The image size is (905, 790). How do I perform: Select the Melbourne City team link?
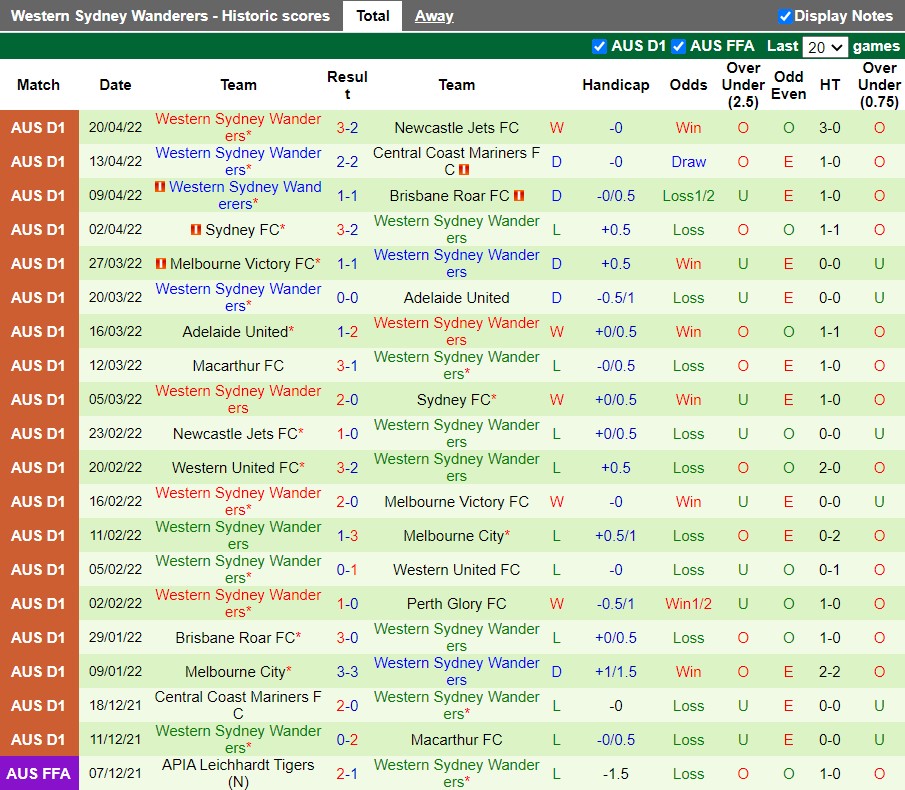coord(457,535)
